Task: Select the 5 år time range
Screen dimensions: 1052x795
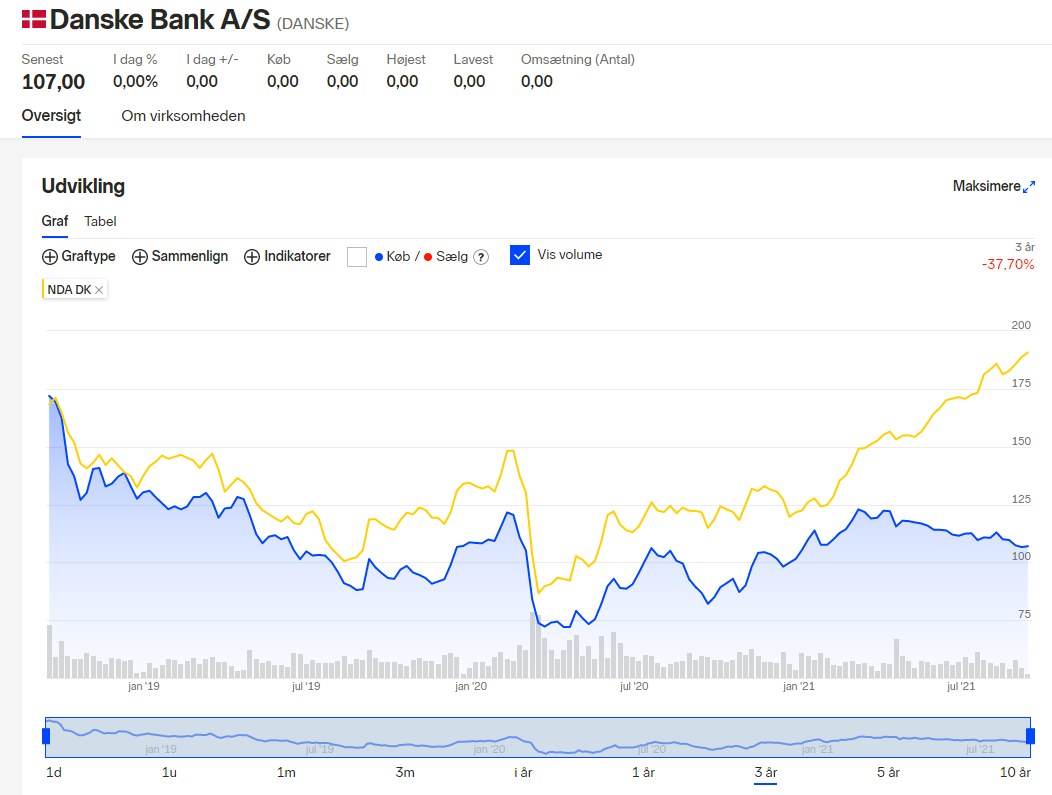Action: coord(888,772)
